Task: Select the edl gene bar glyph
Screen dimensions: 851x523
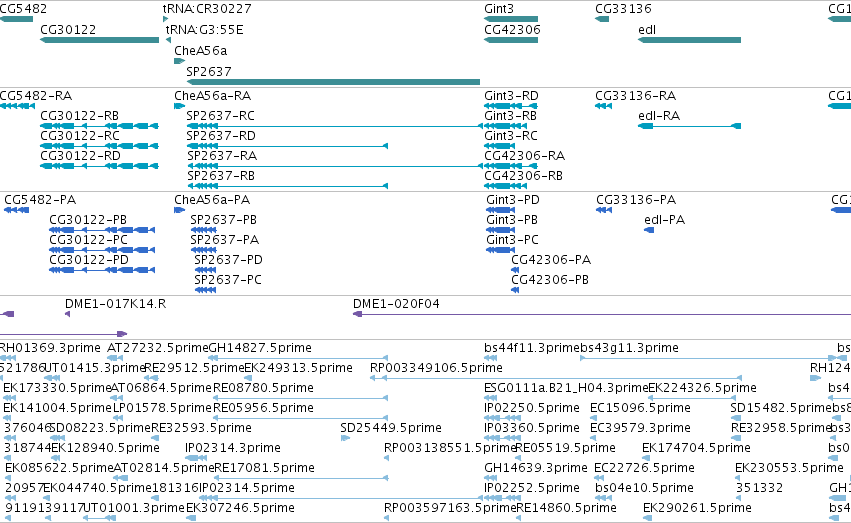Action: pos(689,40)
